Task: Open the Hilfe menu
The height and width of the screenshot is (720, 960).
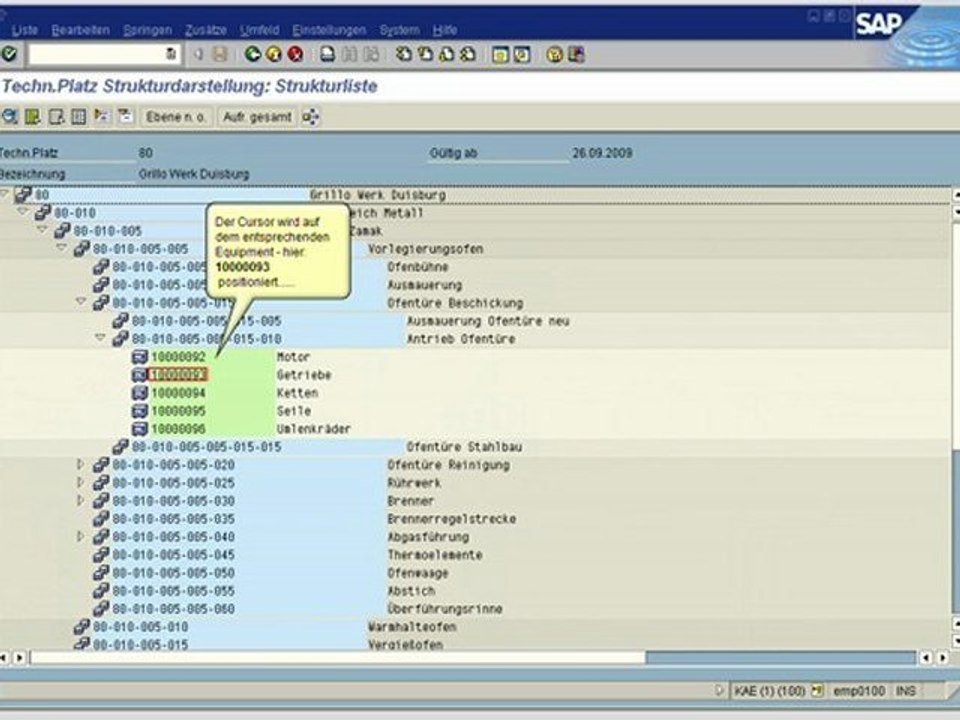Action: pyautogui.click(x=445, y=30)
